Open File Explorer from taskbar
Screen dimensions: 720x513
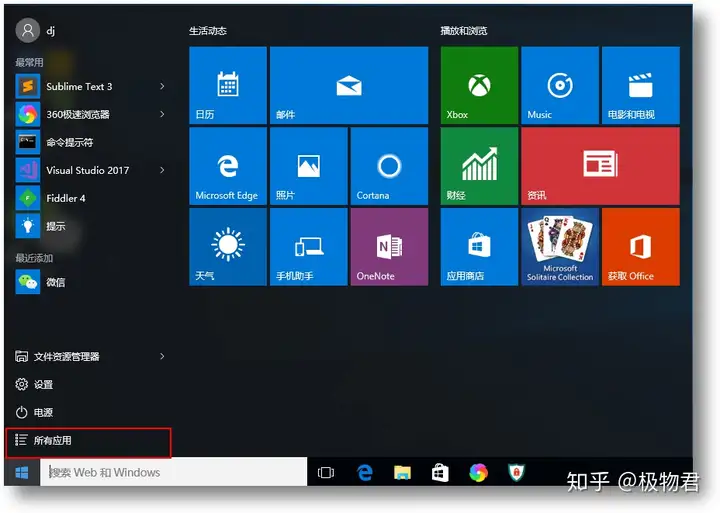pyautogui.click(x=402, y=473)
